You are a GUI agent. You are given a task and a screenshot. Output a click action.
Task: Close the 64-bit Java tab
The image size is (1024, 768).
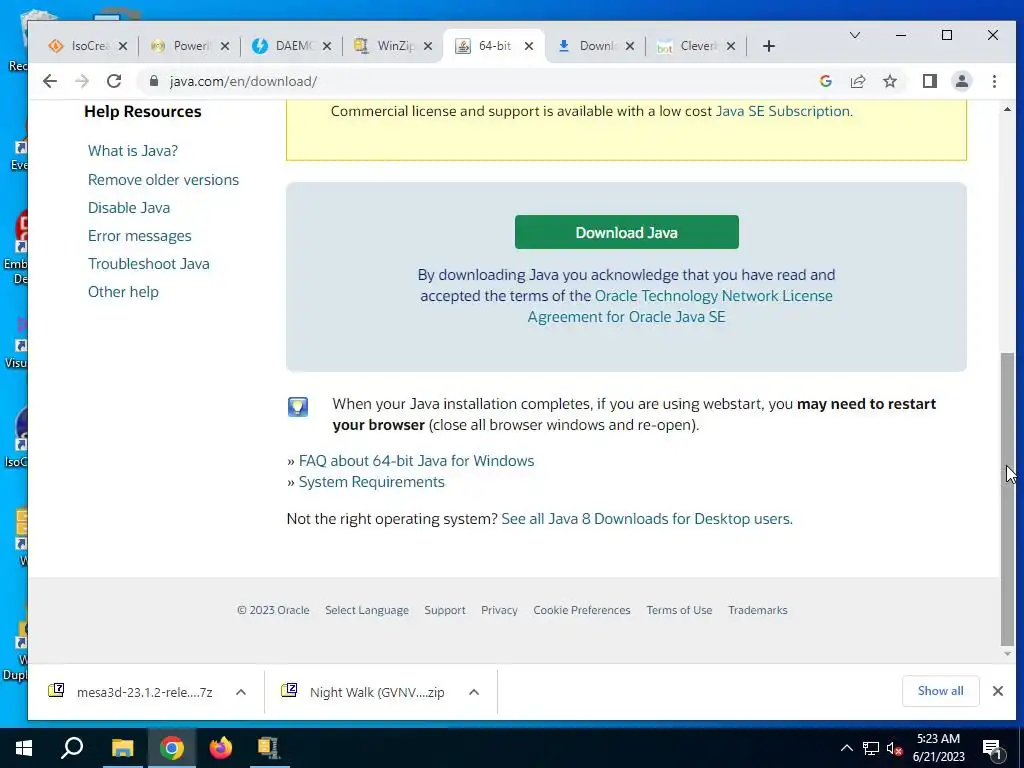coord(529,46)
